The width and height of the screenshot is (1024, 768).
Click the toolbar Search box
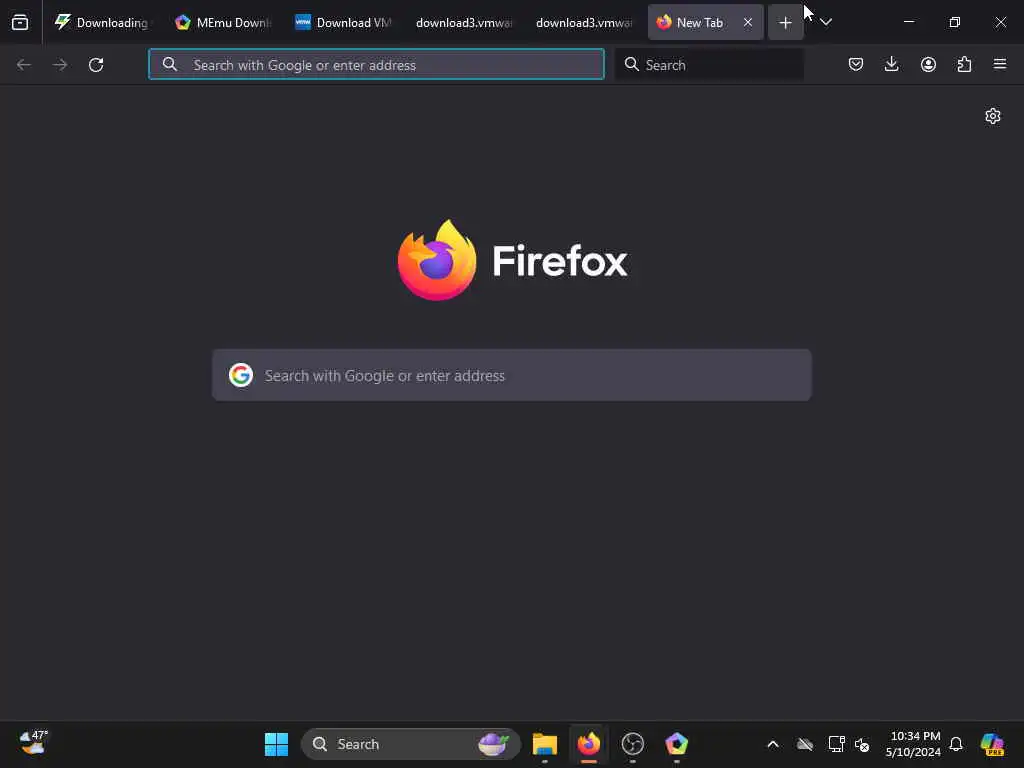[709, 65]
